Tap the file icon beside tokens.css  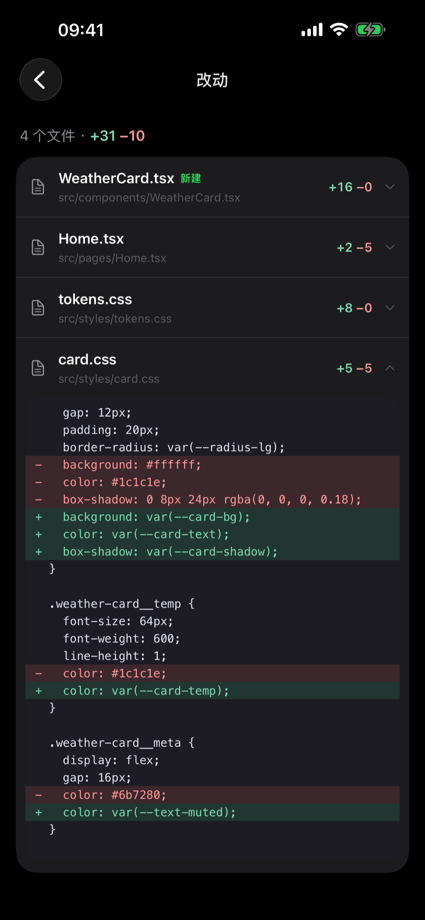click(38, 307)
